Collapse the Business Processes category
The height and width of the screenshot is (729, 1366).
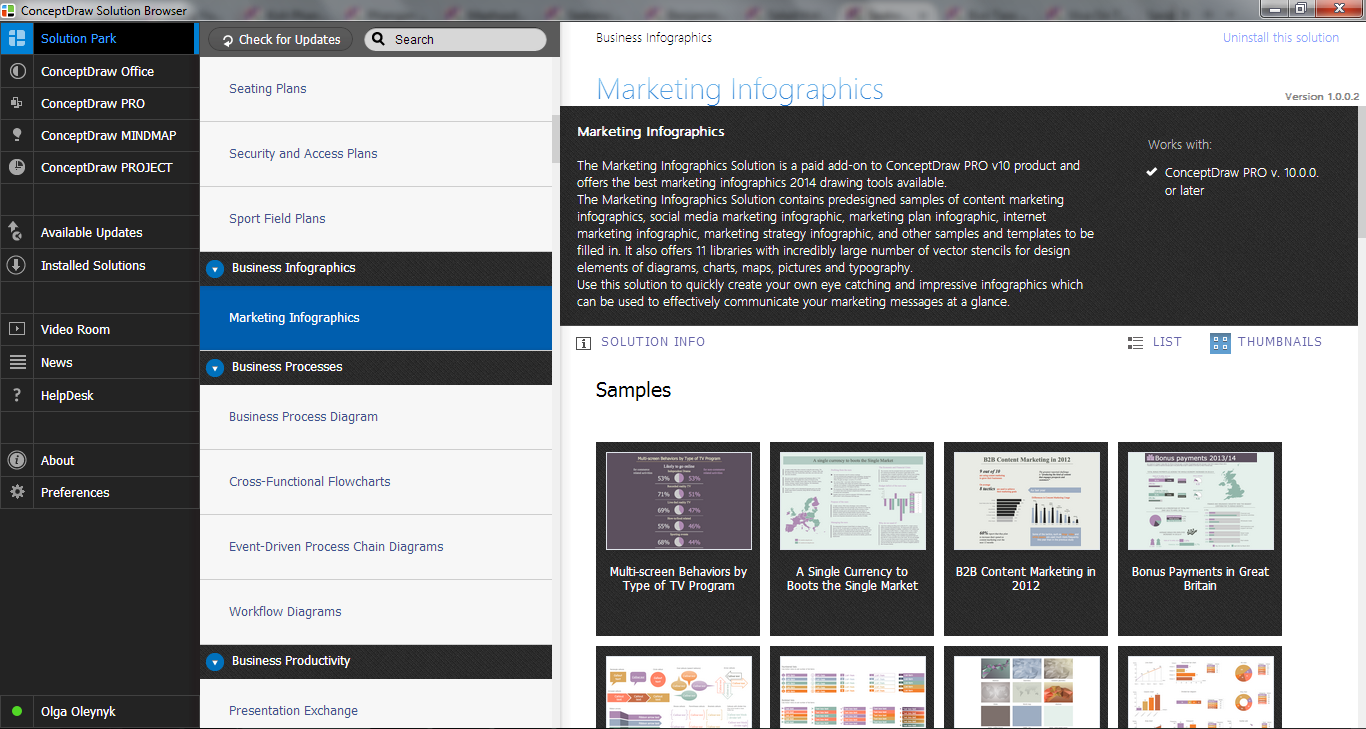click(214, 368)
